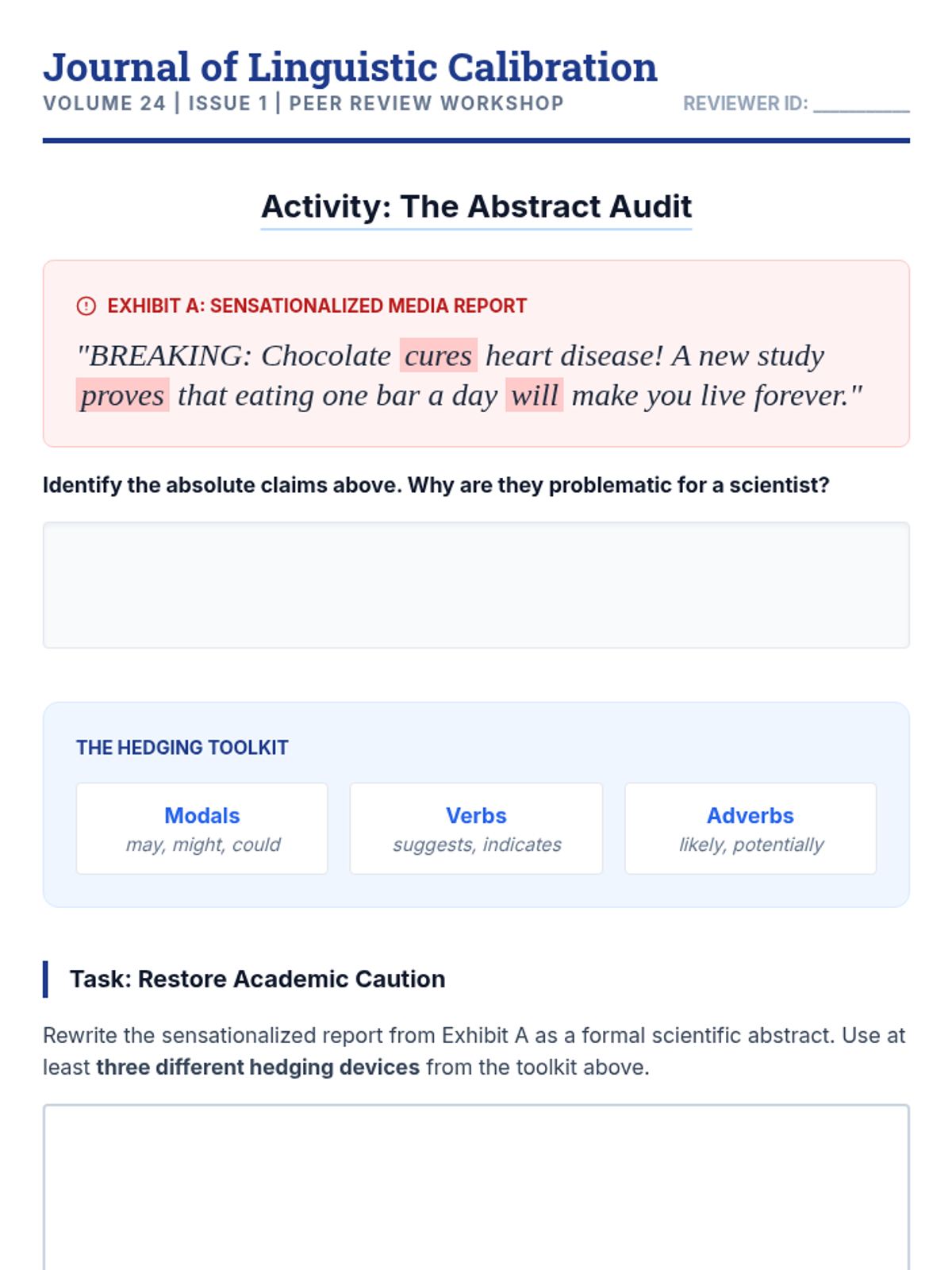Screen dimensions: 952x1270
Task: Click the Exhibit A warning icon
Action: tap(86, 306)
